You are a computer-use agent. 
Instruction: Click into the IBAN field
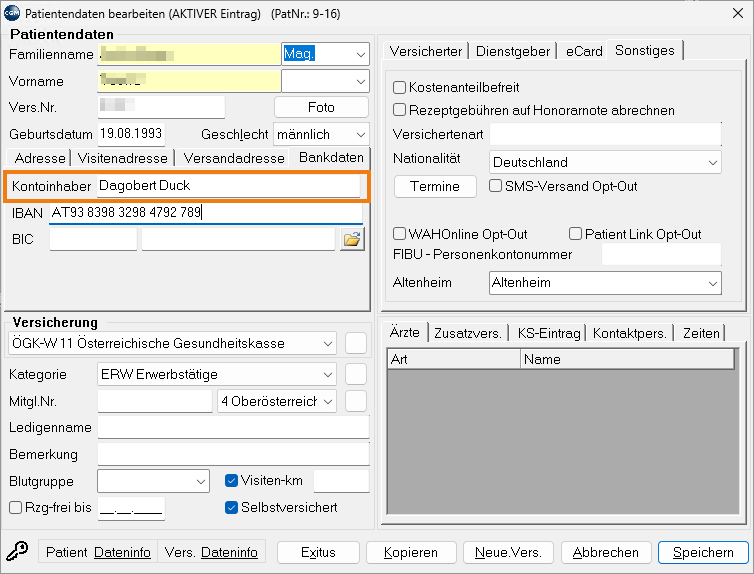click(x=206, y=212)
